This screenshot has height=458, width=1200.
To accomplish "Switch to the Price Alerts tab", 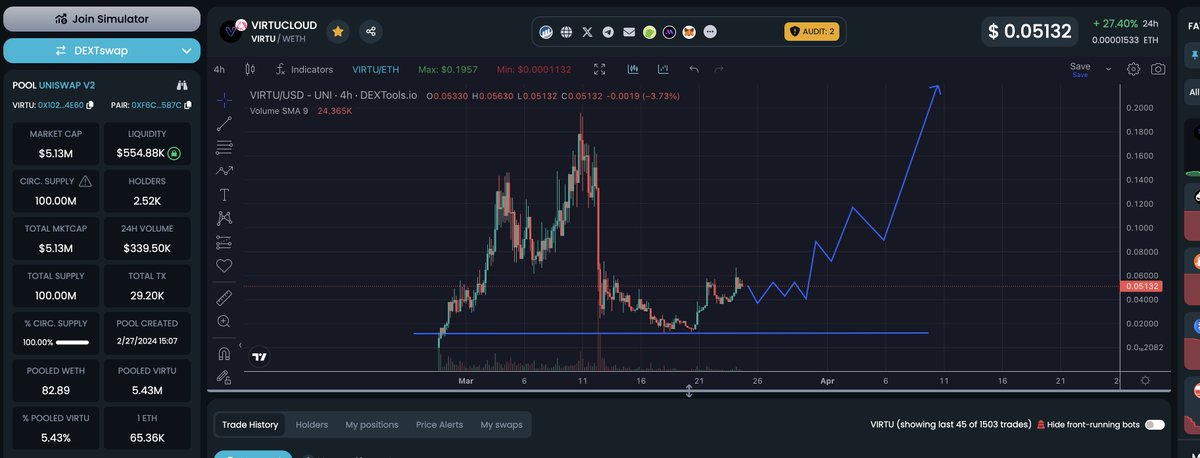I will (x=439, y=425).
